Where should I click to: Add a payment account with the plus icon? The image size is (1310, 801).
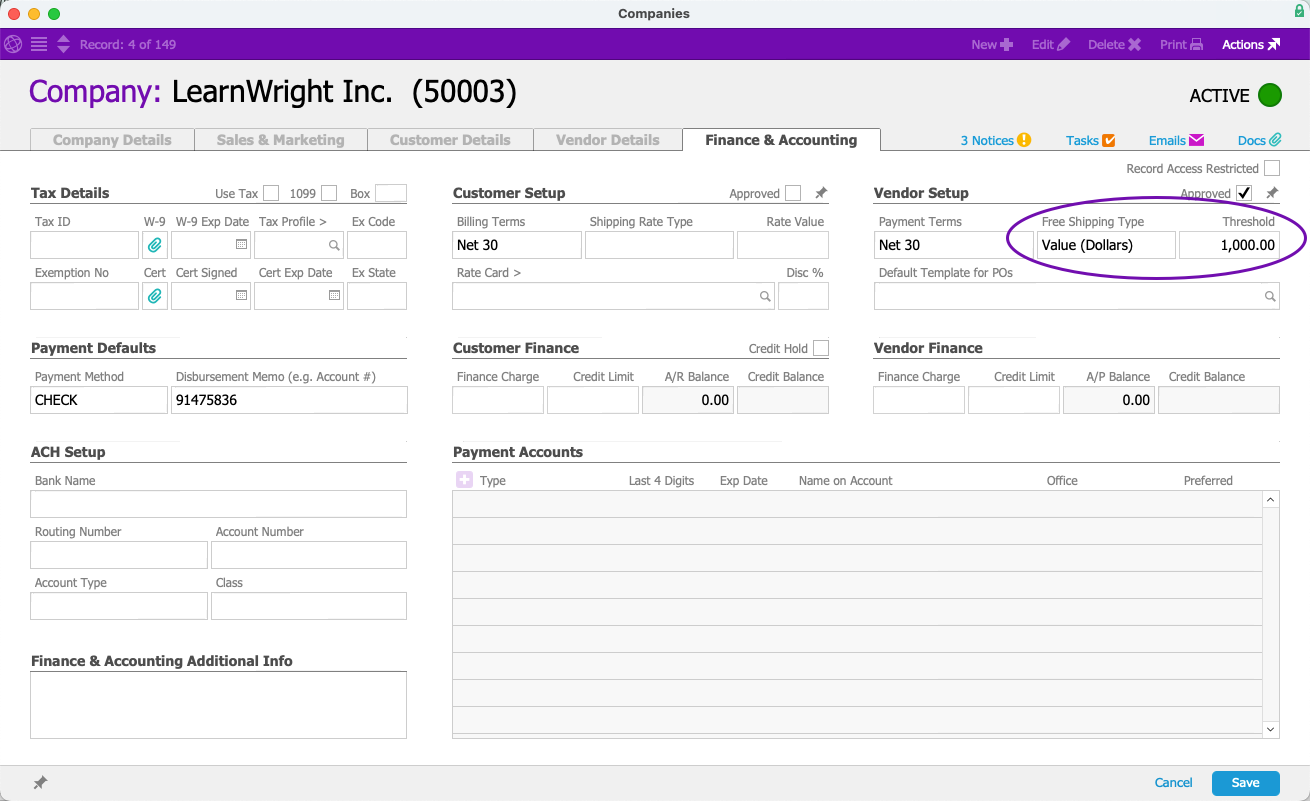click(464, 480)
